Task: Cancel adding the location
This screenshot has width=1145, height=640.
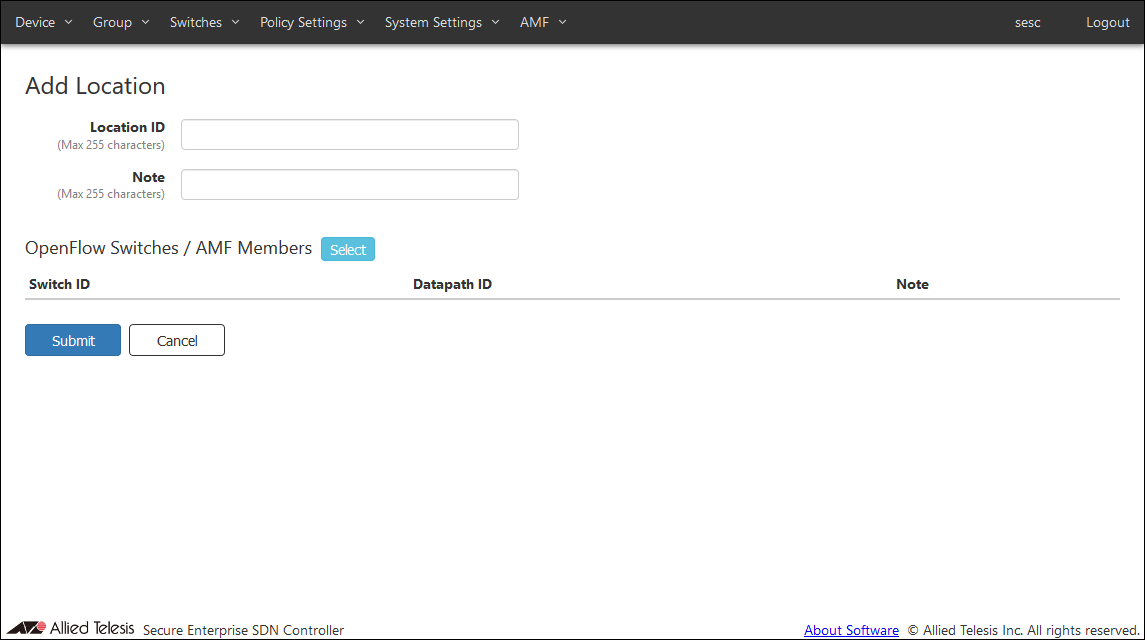Action: click(177, 340)
